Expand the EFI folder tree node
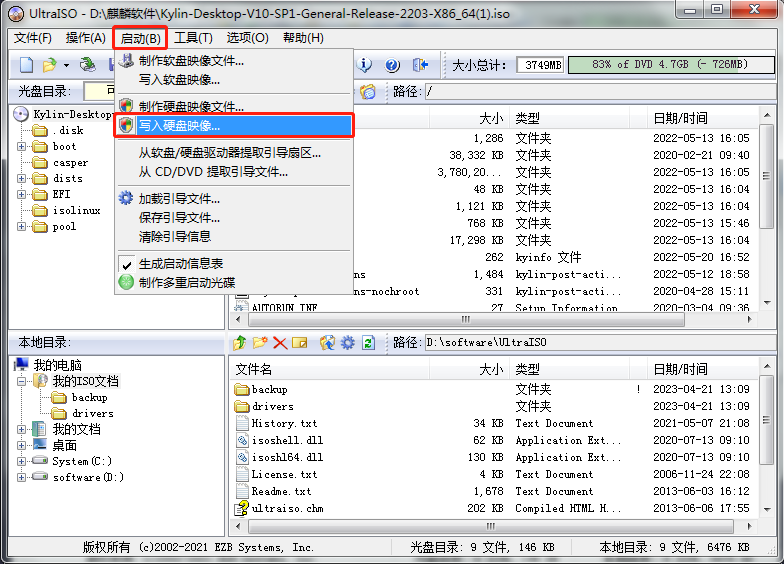This screenshot has width=784, height=564. tap(22, 194)
